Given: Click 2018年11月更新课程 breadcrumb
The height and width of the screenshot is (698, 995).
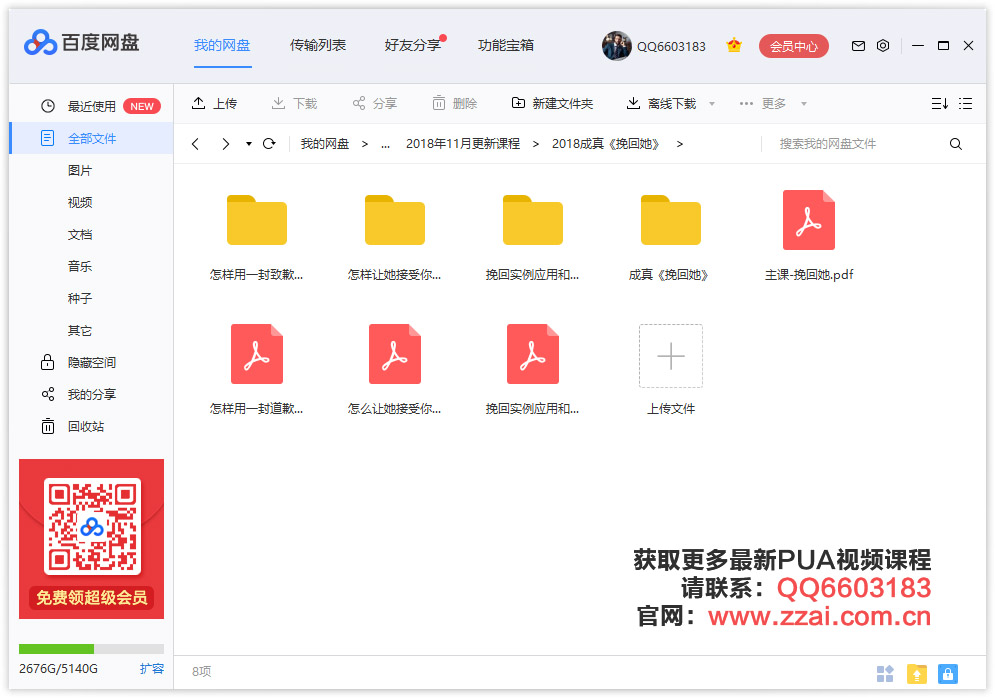Looking at the screenshot, I should (x=463, y=144).
